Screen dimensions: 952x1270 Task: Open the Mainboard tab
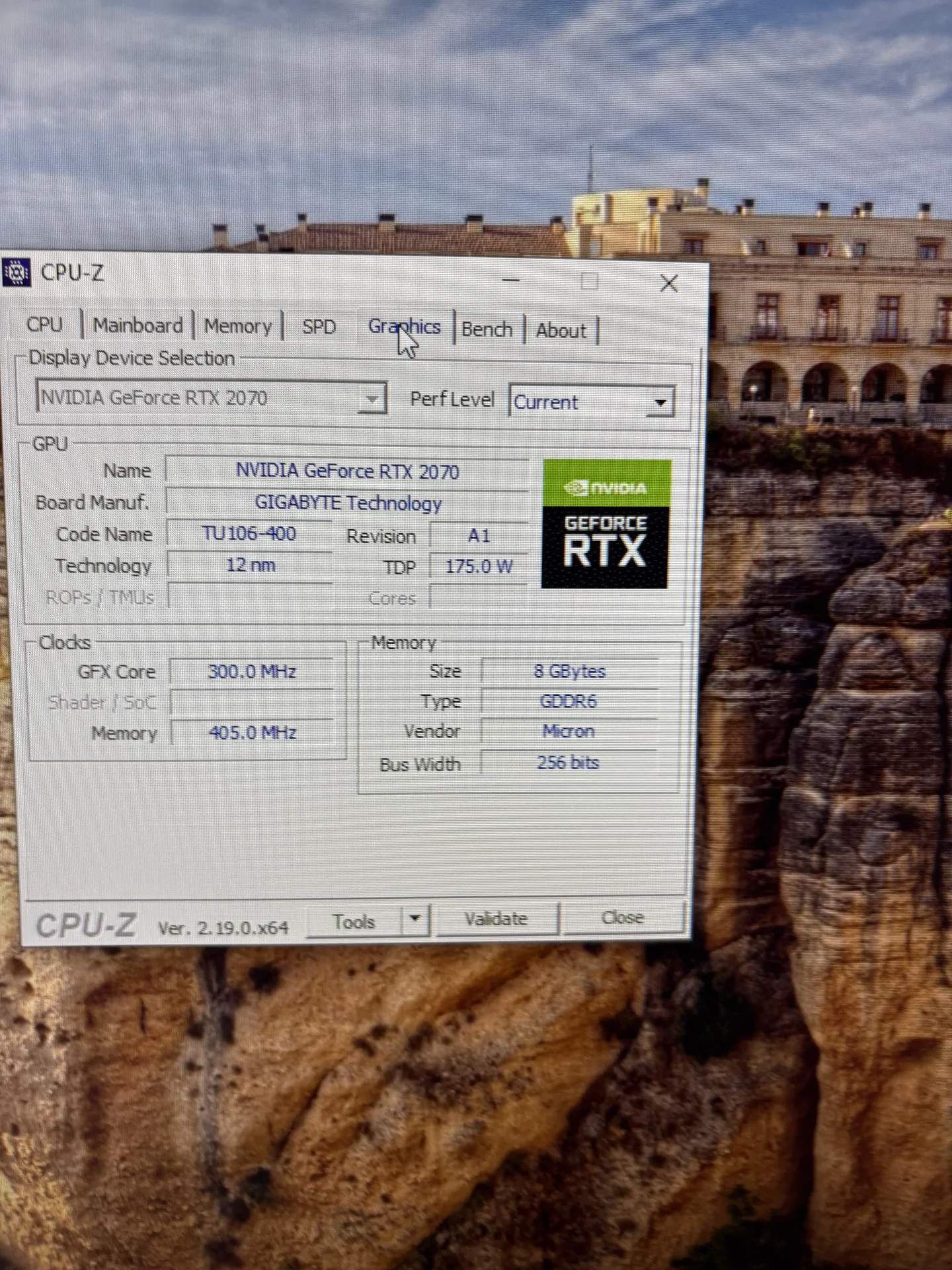coord(138,325)
